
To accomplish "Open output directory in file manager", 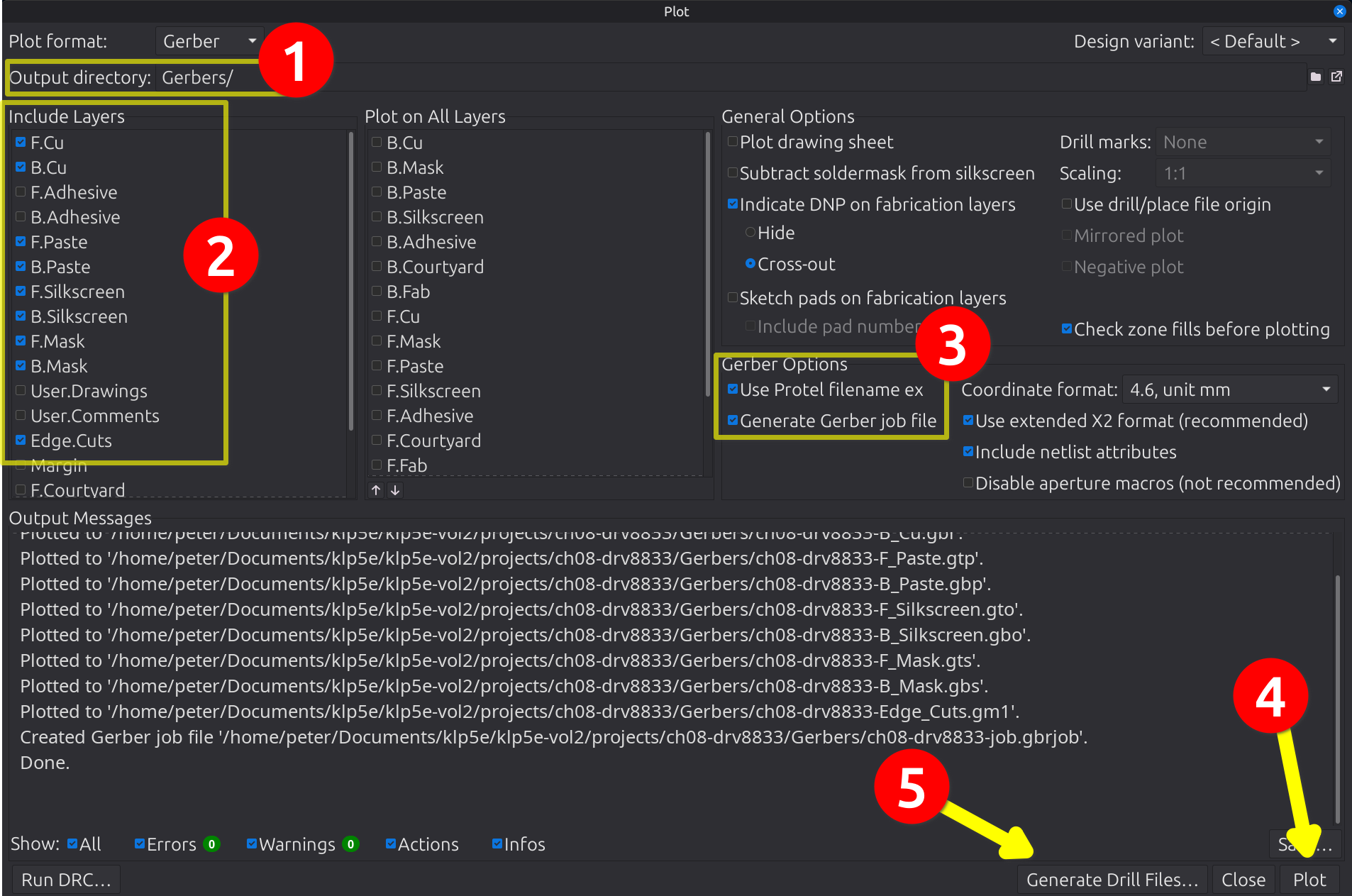I will [x=1336, y=77].
